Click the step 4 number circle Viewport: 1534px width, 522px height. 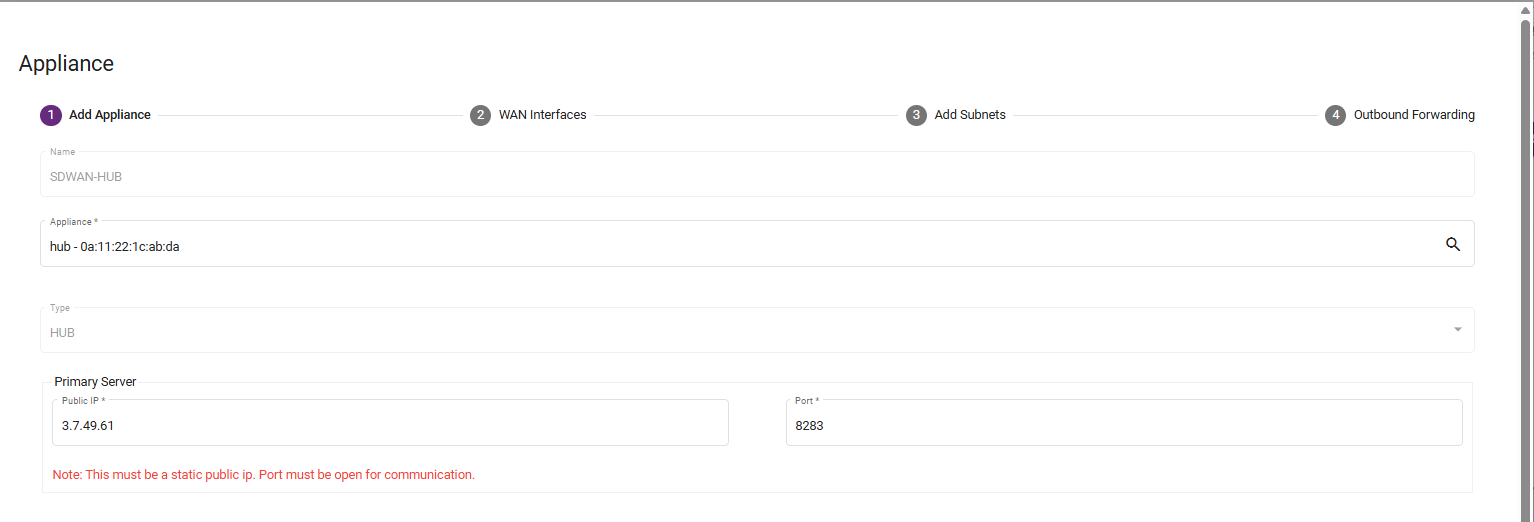click(x=1335, y=115)
